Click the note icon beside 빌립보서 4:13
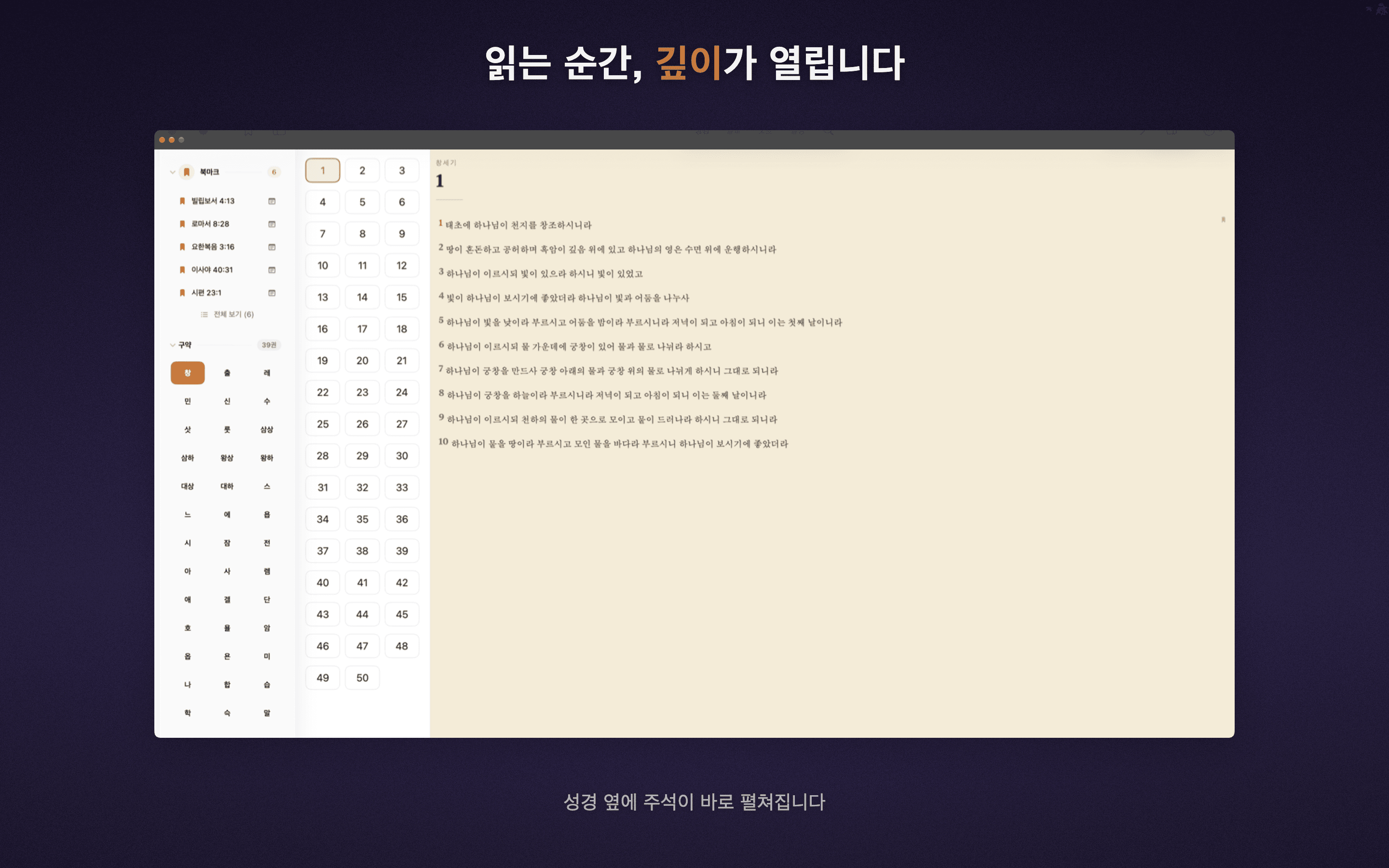Image resolution: width=1389 pixels, height=868 pixels. [x=272, y=201]
